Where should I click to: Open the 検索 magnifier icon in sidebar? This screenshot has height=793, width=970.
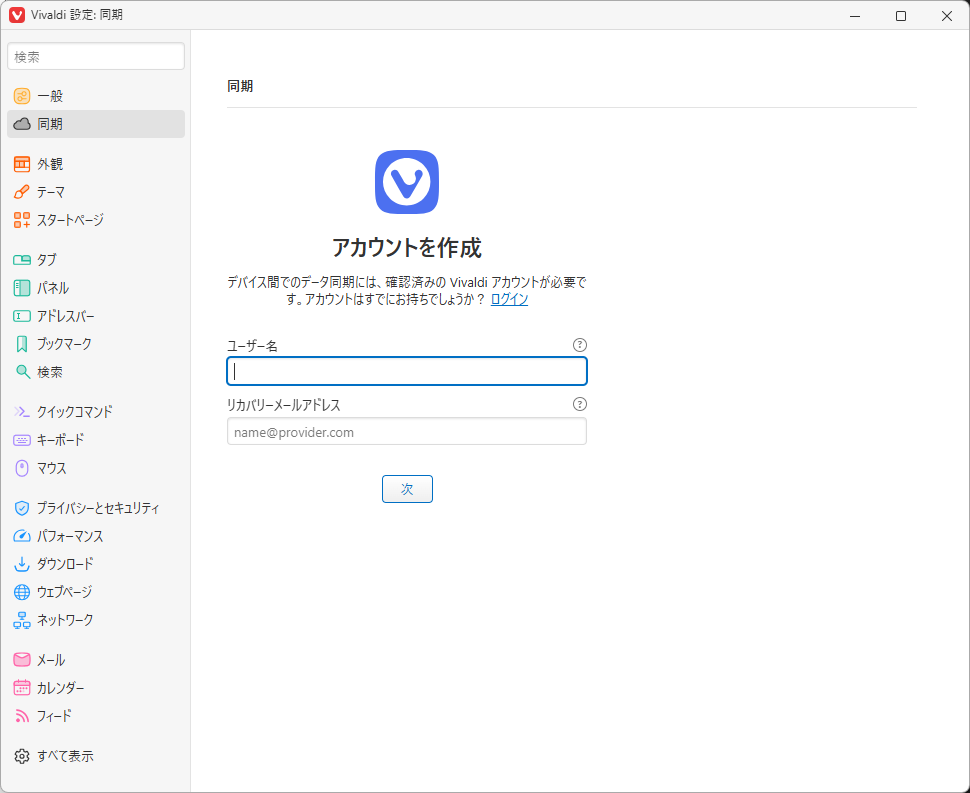22,372
